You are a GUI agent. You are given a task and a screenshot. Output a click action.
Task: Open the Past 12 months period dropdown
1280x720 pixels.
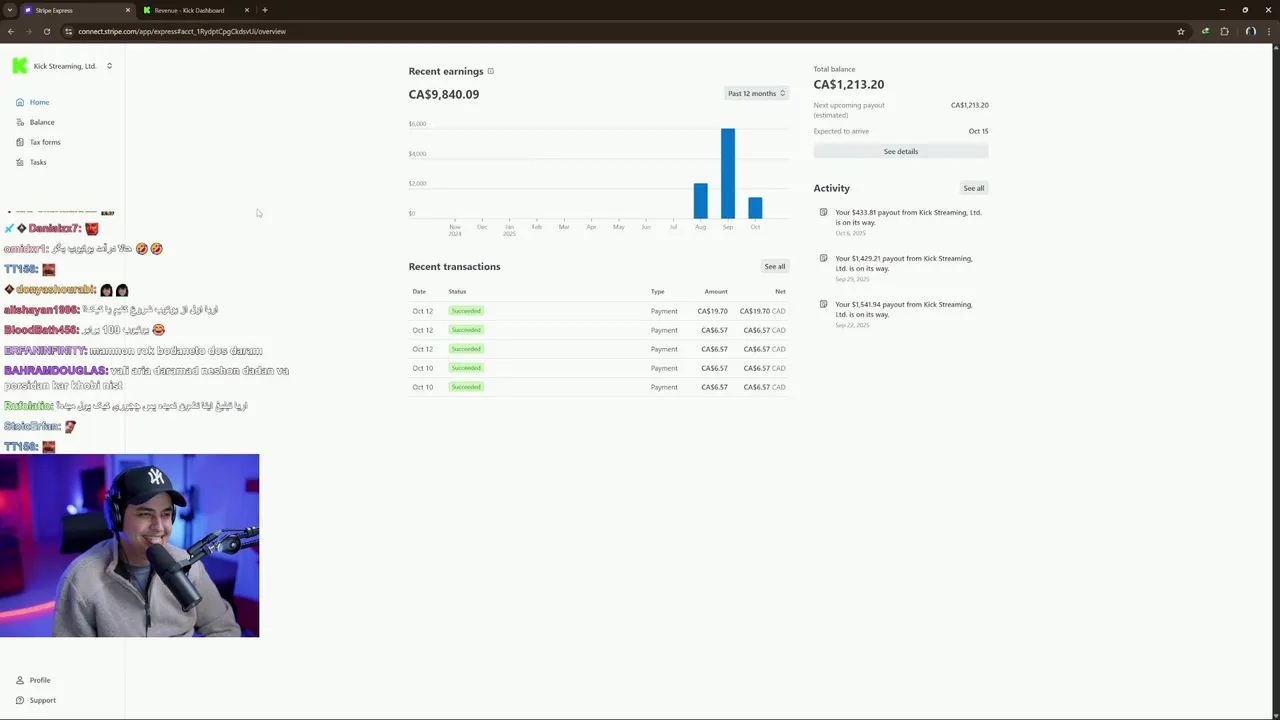(756, 93)
